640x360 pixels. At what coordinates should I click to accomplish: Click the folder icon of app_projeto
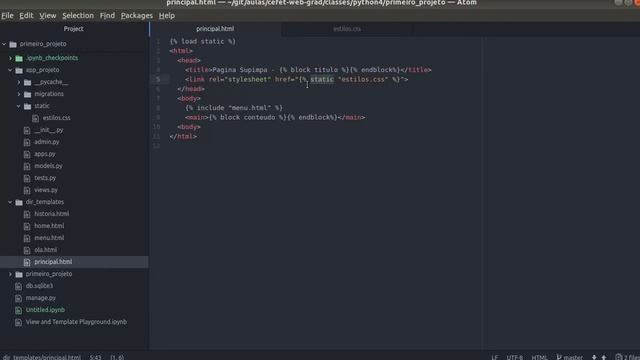19,71
